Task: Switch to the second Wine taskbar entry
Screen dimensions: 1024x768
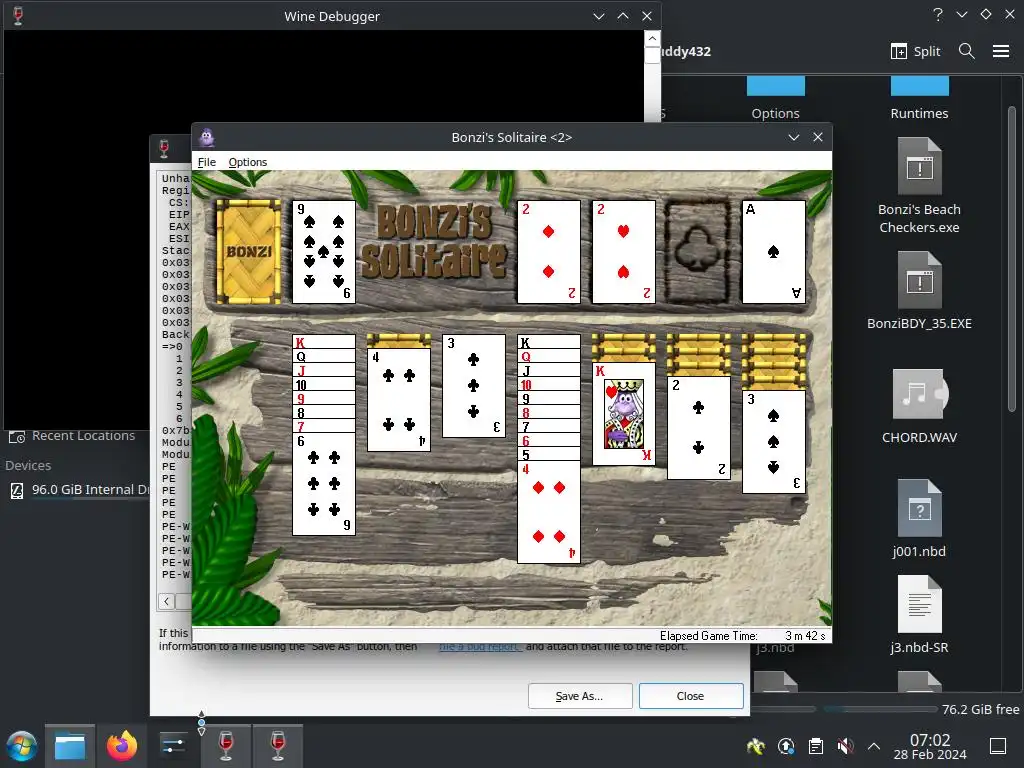Action: [x=278, y=746]
